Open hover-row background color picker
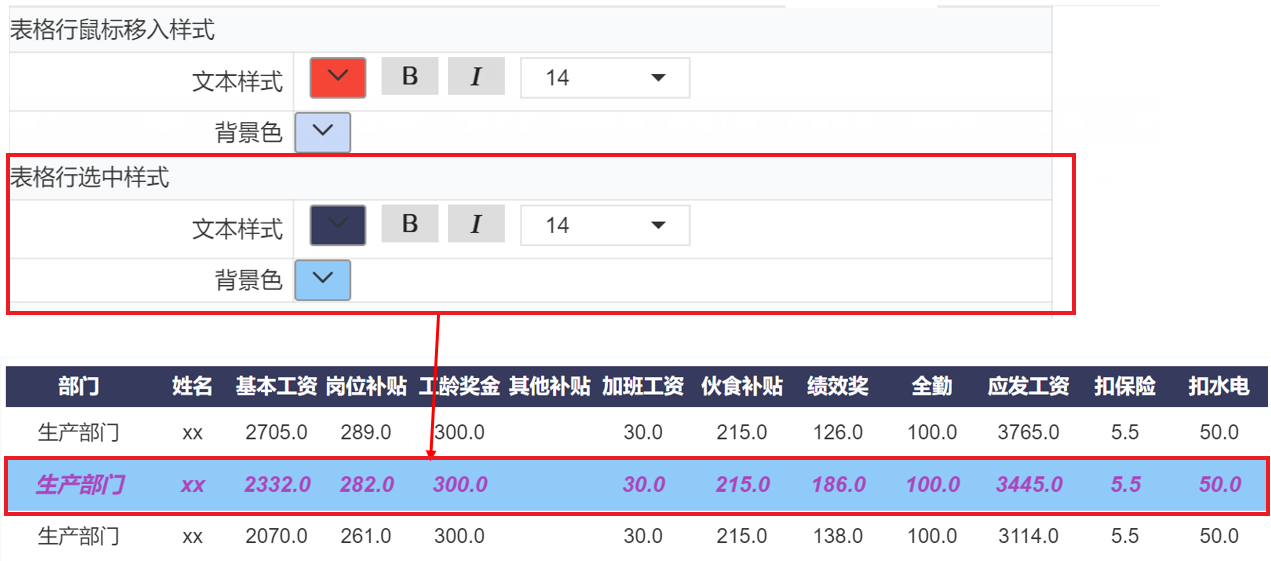 point(323,132)
